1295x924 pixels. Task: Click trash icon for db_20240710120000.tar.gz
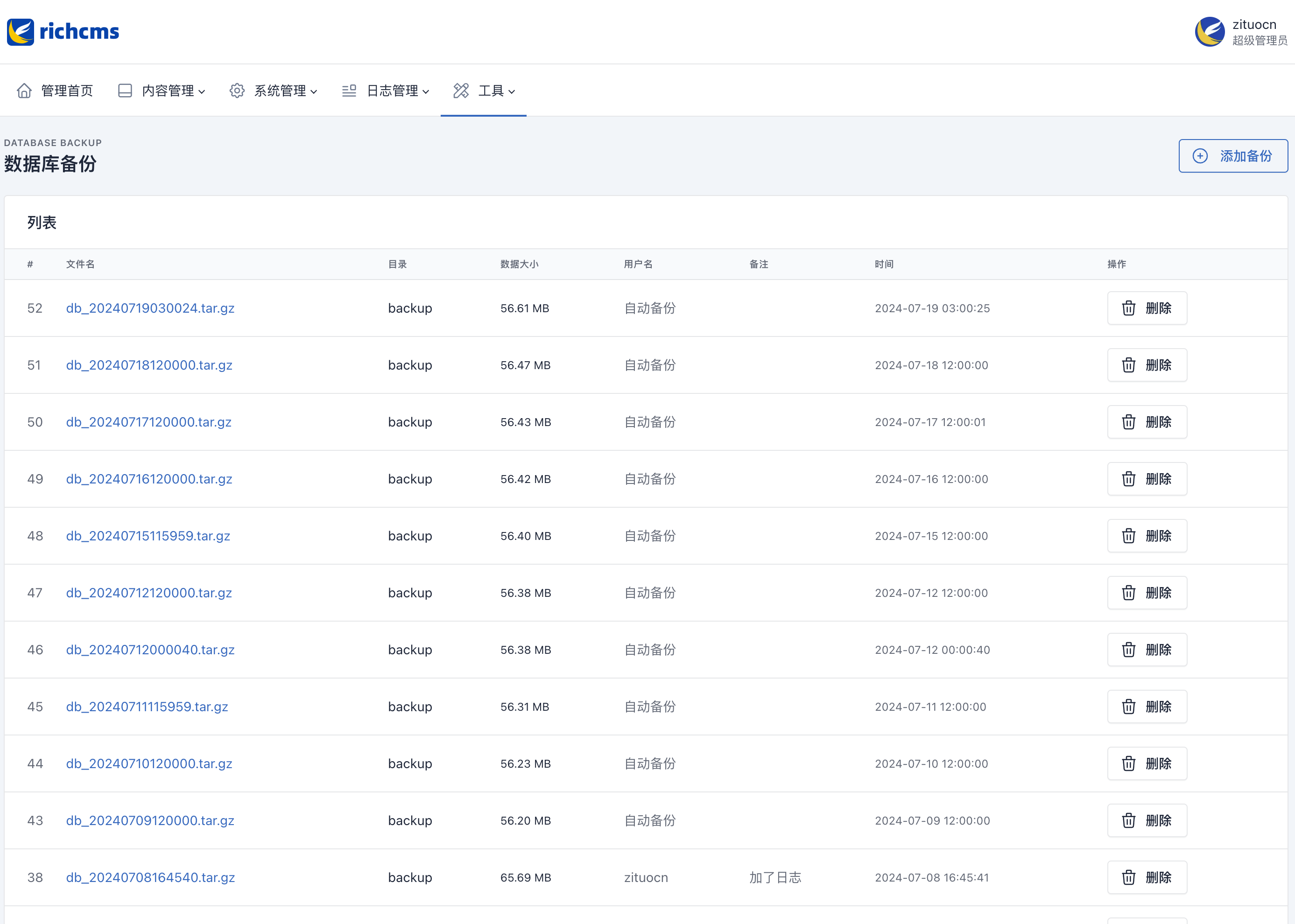pos(1128,763)
